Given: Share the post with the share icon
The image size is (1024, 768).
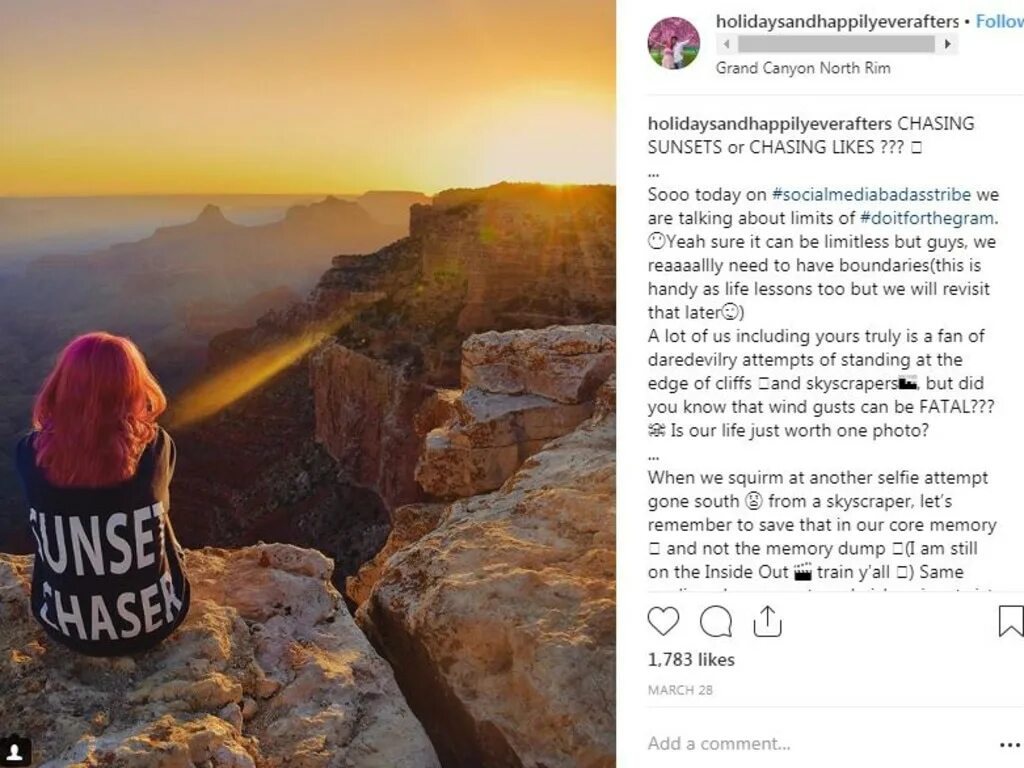Looking at the screenshot, I should pos(767,621).
